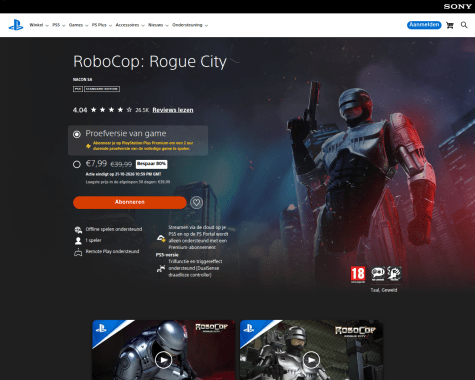The image size is (475, 380).
Task: Click the strikethrough €39,99 original price
Action: coord(121,164)
